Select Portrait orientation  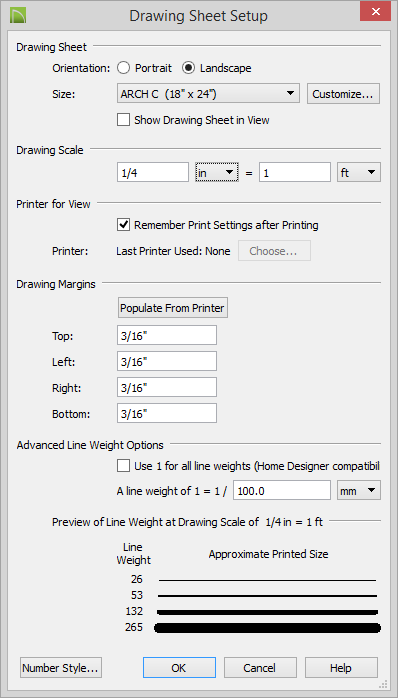tap(123, 68)
